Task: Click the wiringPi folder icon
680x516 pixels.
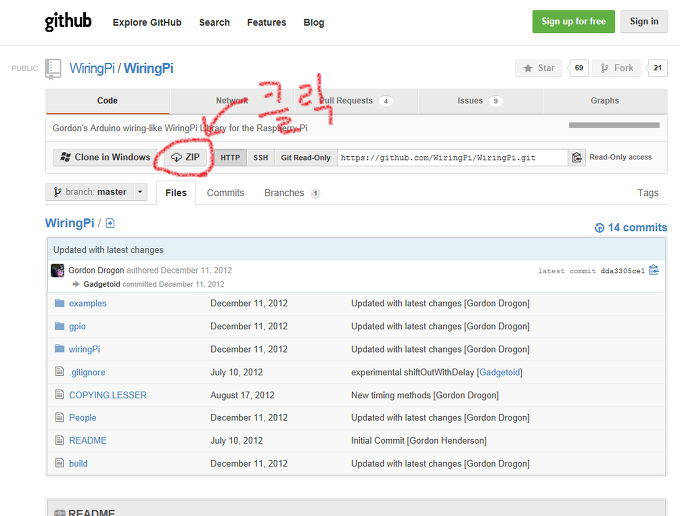Action: tap(60, 349)
